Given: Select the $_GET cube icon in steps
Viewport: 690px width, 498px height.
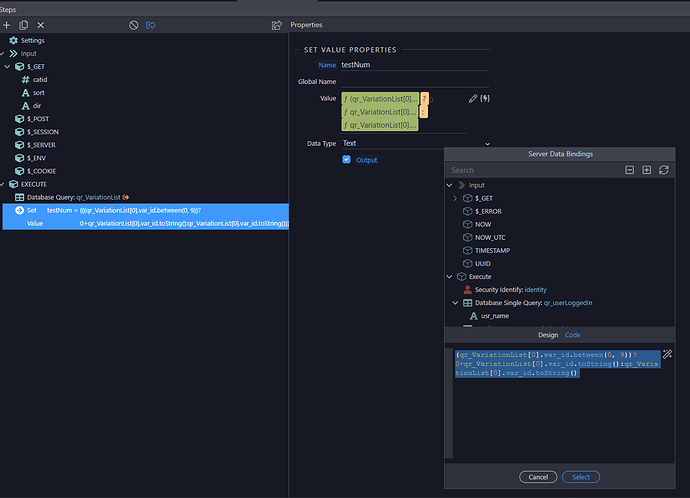Looking at the screenshot, I should 19,66.
